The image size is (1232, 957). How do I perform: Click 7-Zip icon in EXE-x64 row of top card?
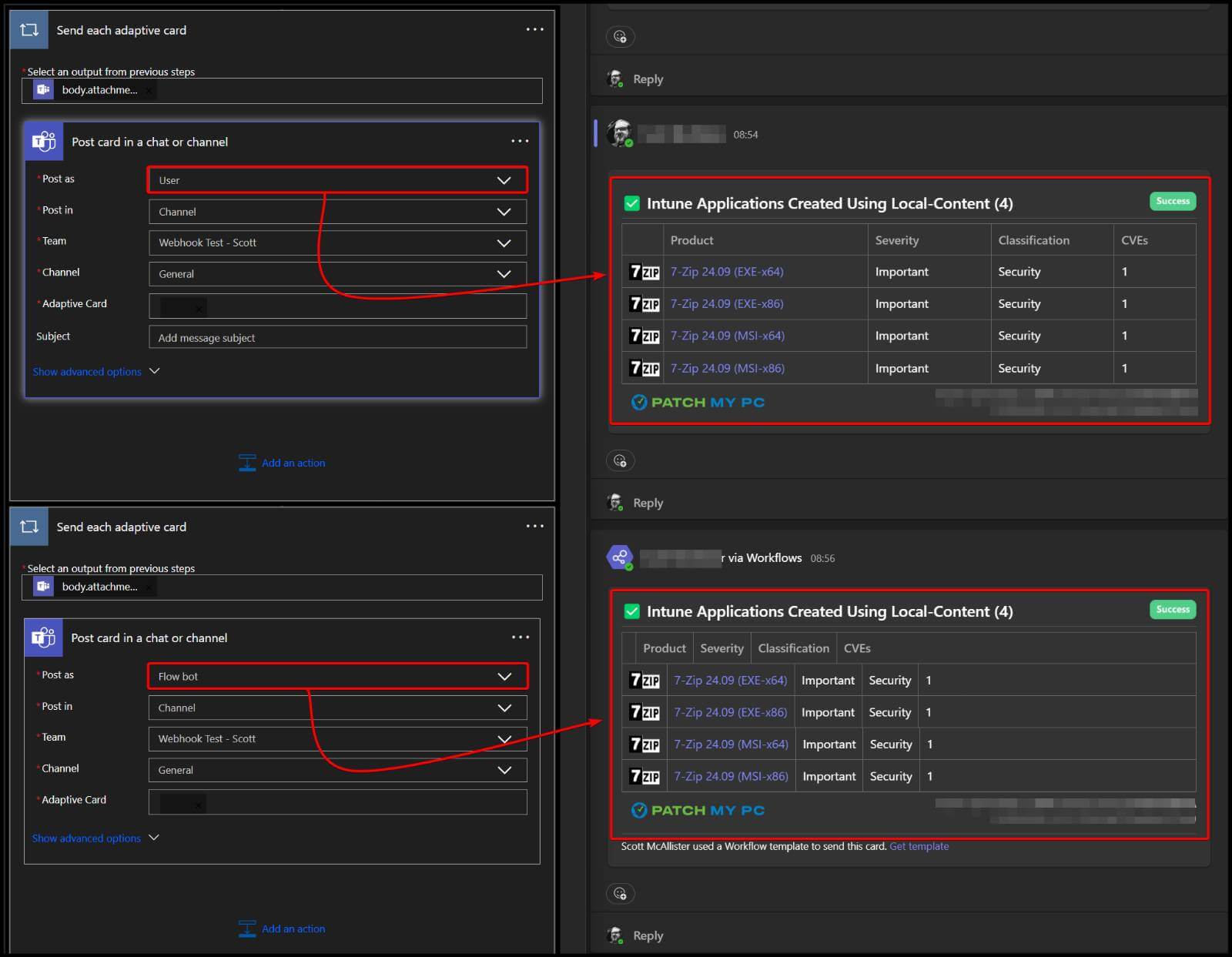(644, 272)
